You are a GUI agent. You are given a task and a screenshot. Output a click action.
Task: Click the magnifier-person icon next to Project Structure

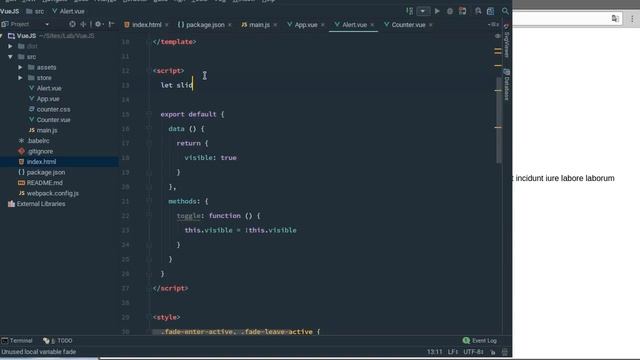[x=478, y=11]
